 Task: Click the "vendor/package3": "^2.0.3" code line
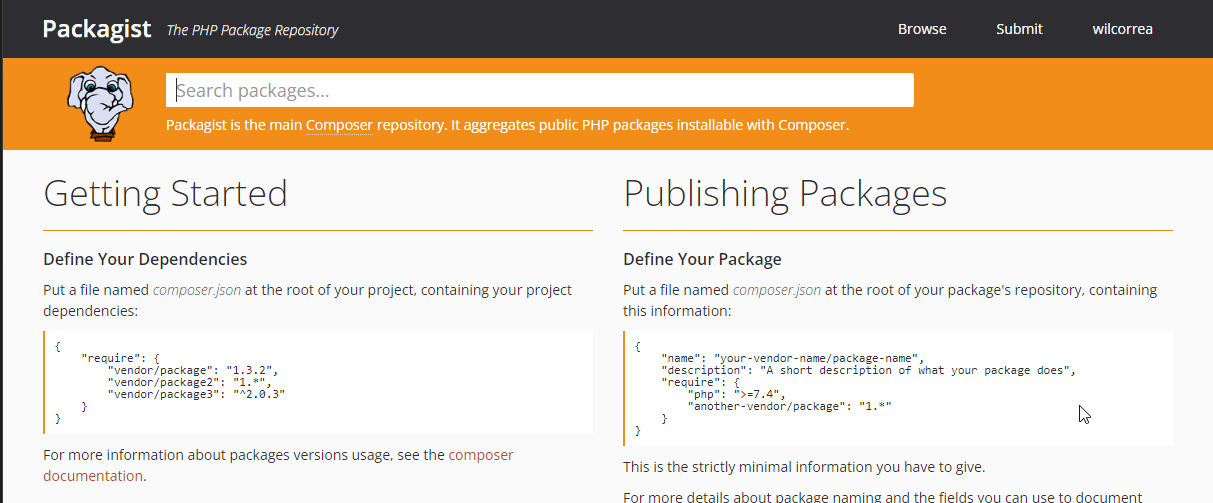click(197, 394)
